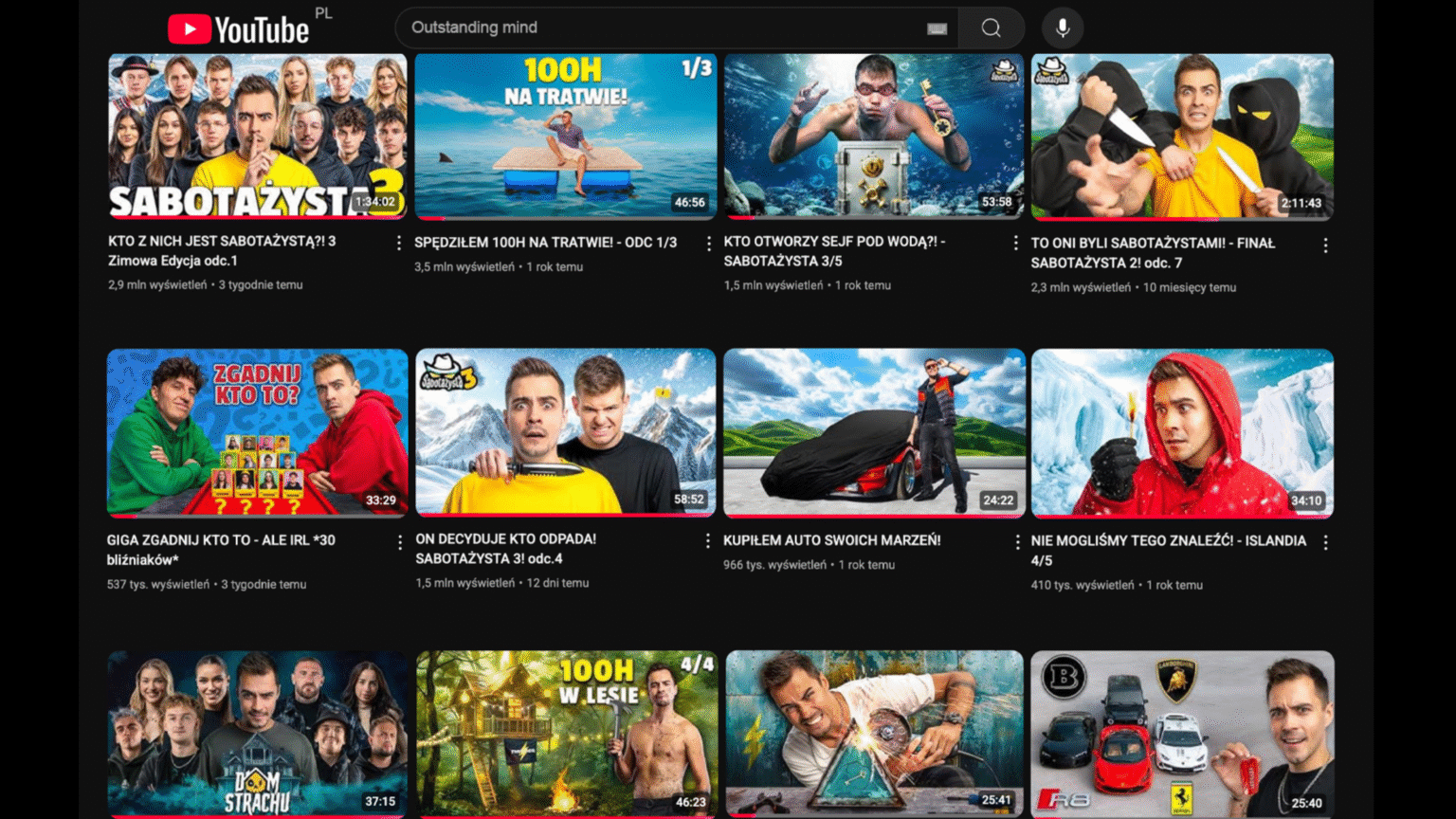Image resolution: width=1456 pixels, height=819 pixels.
Task: Open title link KUPIŁEM AUTO SWOICH MARZEŃ
Action: click(x=831, y=540)
